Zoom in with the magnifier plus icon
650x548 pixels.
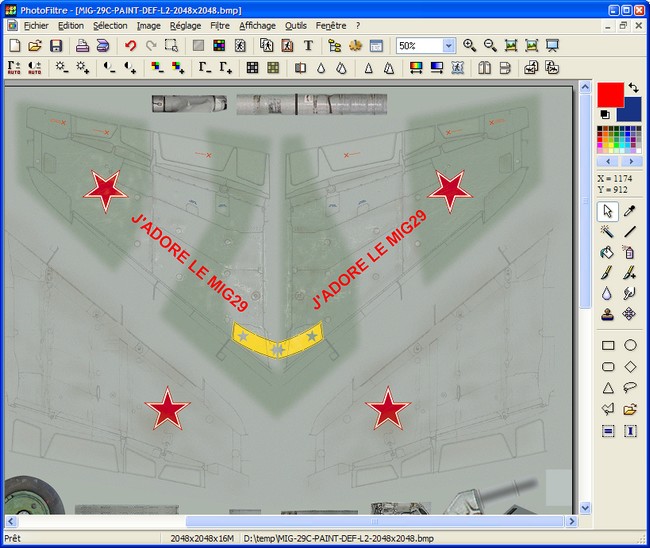(x=469, y=46)
